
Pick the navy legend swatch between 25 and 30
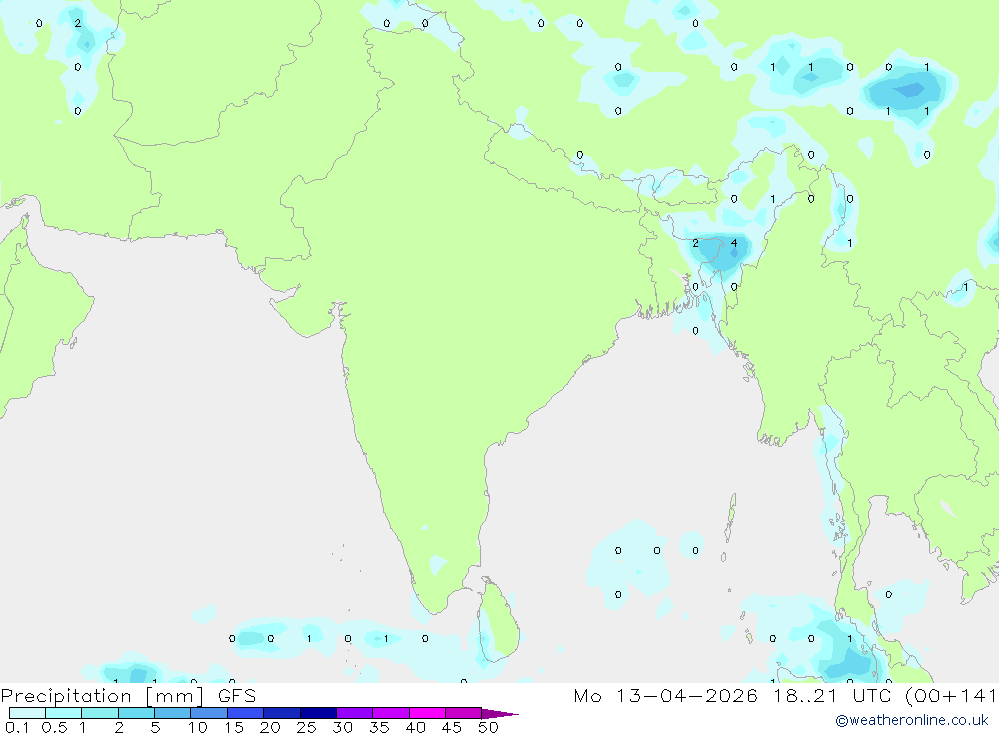tap(318, 713)
